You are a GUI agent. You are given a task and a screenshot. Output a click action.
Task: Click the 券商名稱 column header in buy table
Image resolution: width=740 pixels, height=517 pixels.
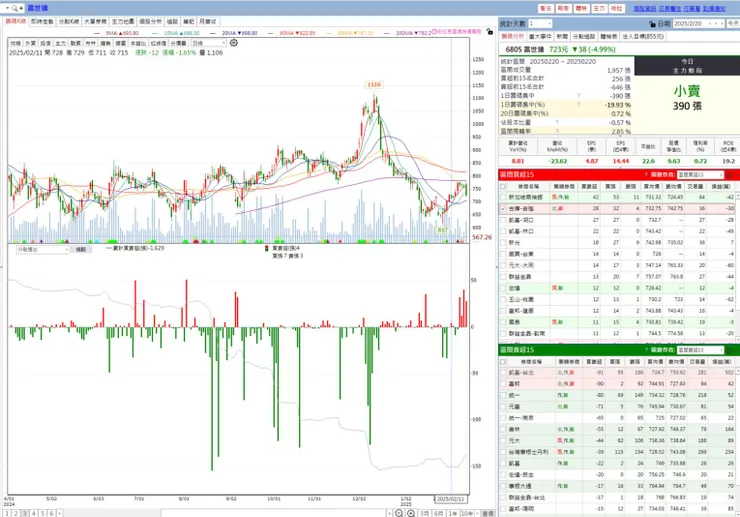click(528, 186)
